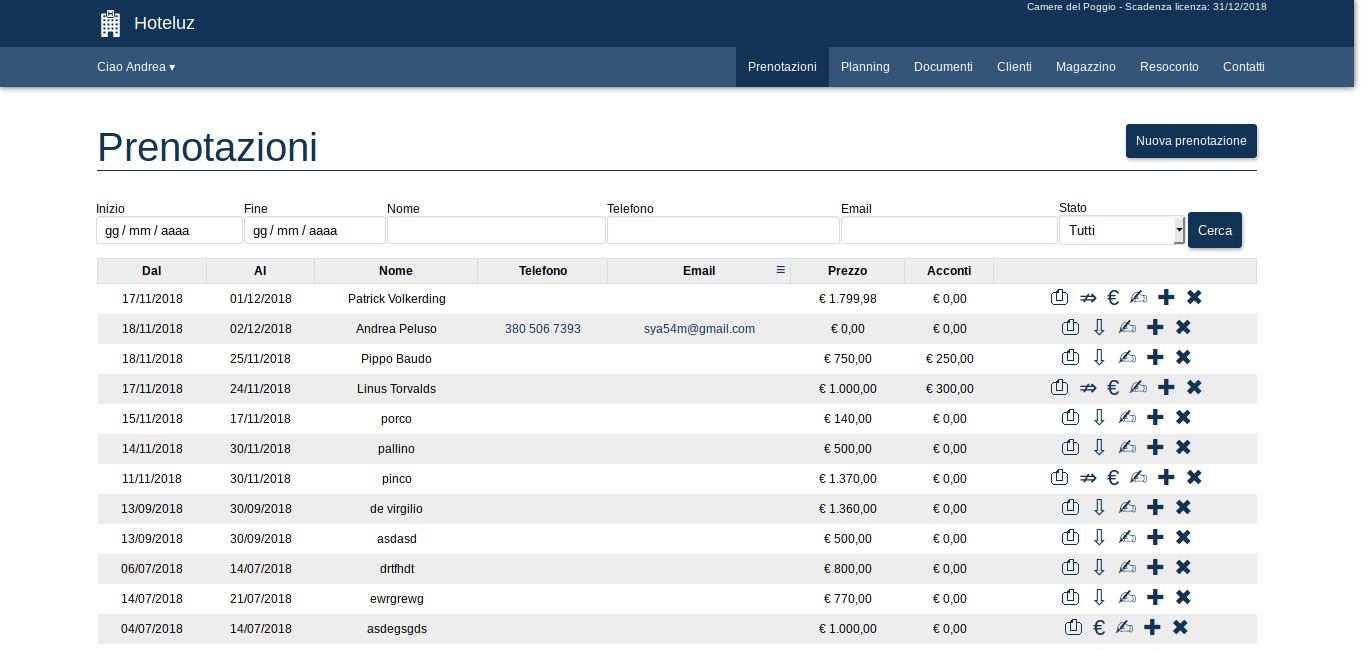The width and height of the screenshot is (1366, 649).
Task: Expand the Ciao Andrea user menu
Action: coord(136,67)
